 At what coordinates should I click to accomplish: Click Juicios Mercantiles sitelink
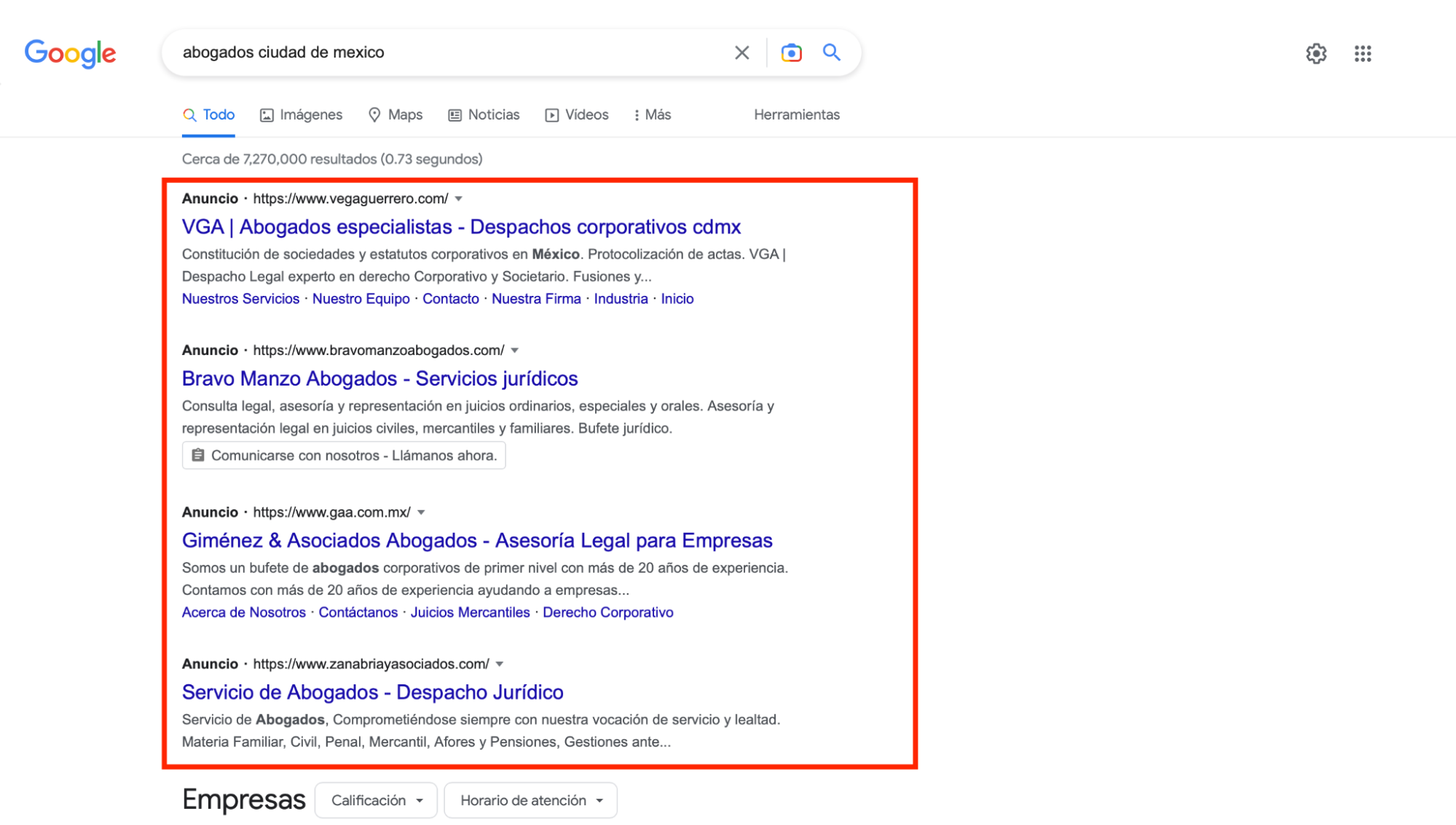[470, 612]
